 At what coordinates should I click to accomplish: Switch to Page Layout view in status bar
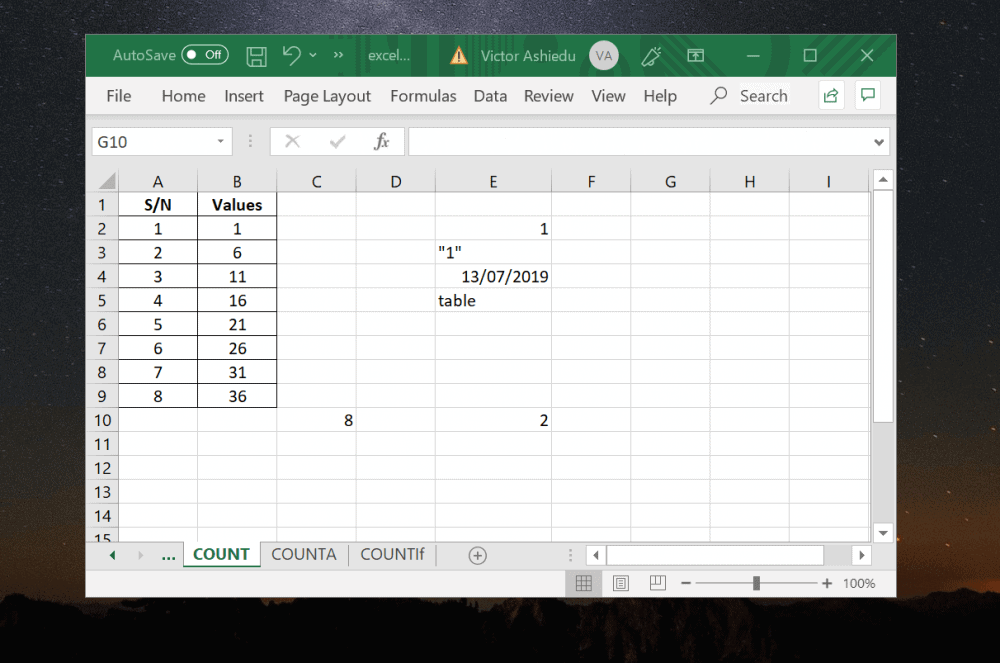[x=620, y=584]
